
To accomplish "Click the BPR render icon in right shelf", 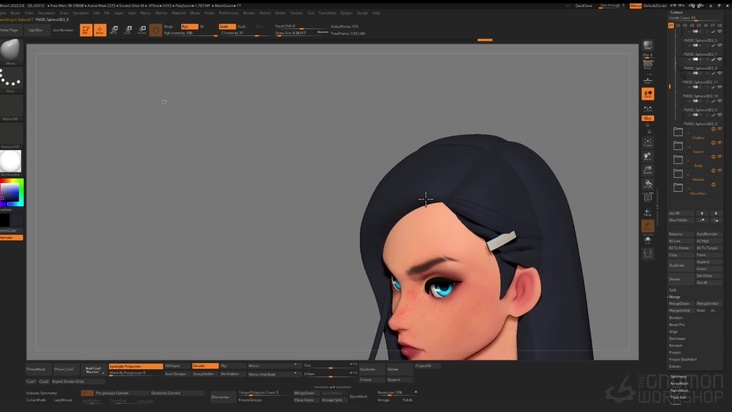I will 648,45.
